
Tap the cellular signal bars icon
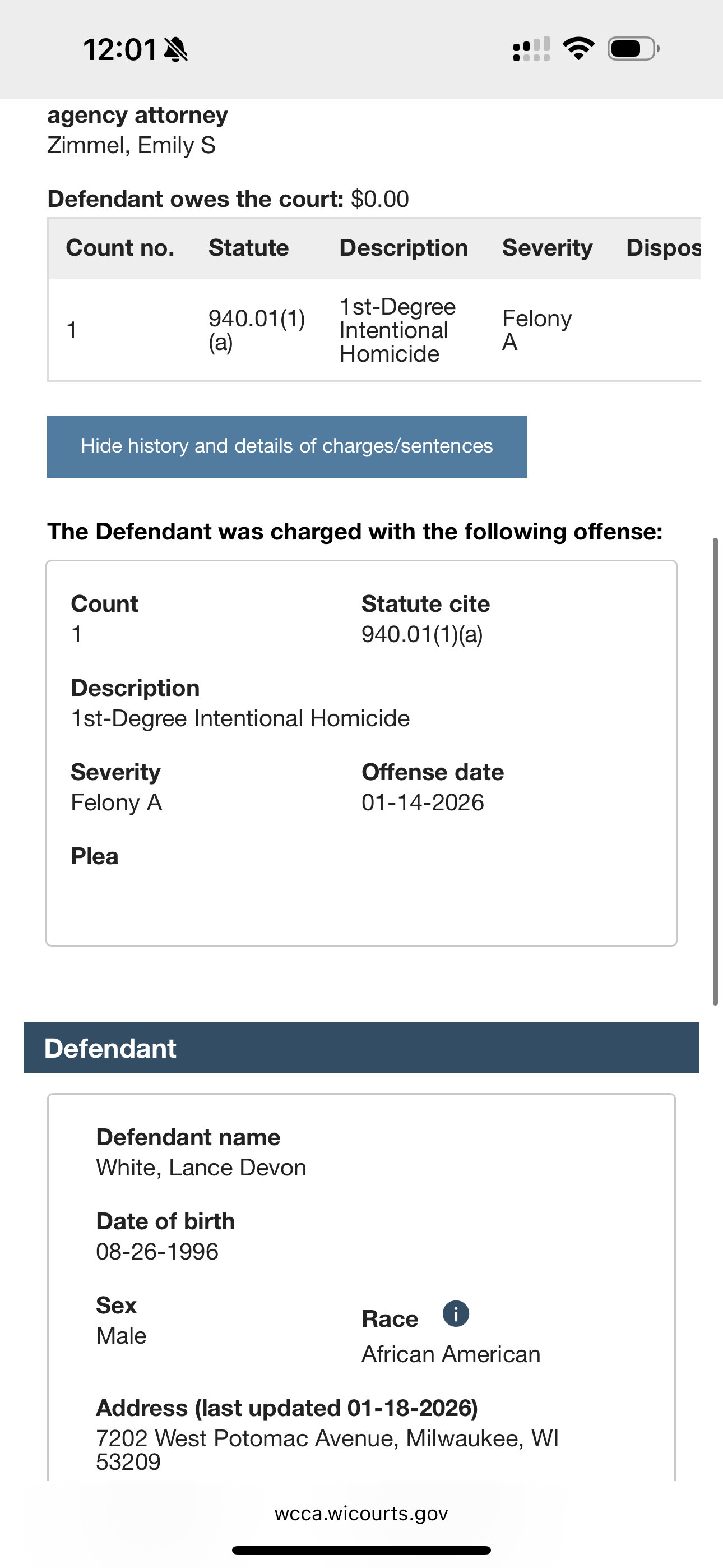coord(531,49)
